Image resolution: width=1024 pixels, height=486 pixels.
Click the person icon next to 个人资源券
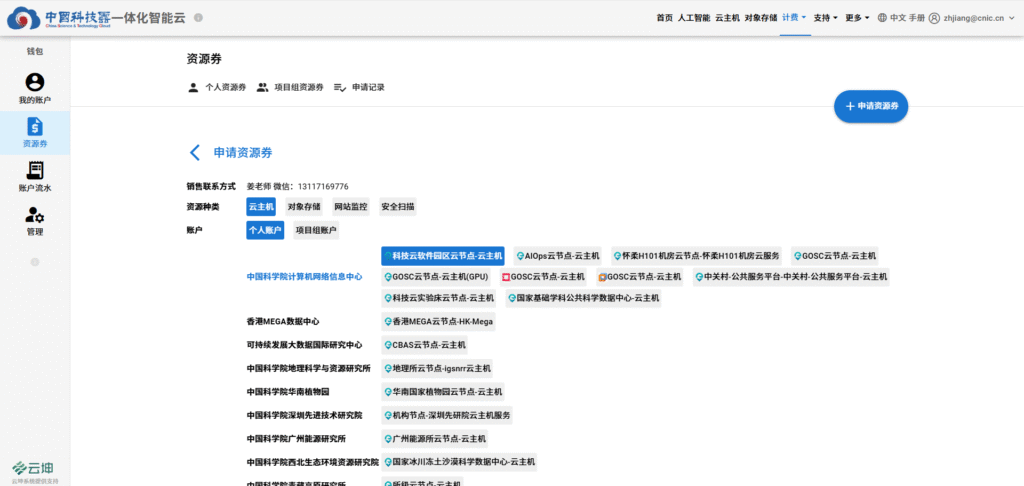tap(193, 87)
